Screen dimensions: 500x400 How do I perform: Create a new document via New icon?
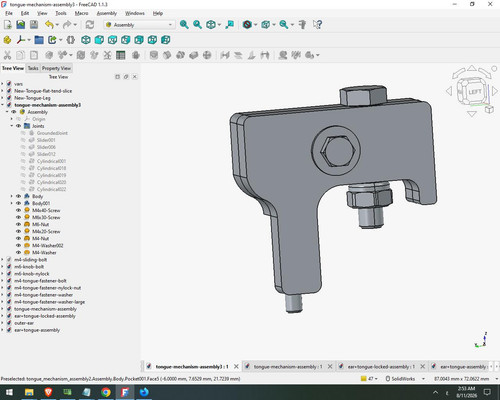[8, 25]
